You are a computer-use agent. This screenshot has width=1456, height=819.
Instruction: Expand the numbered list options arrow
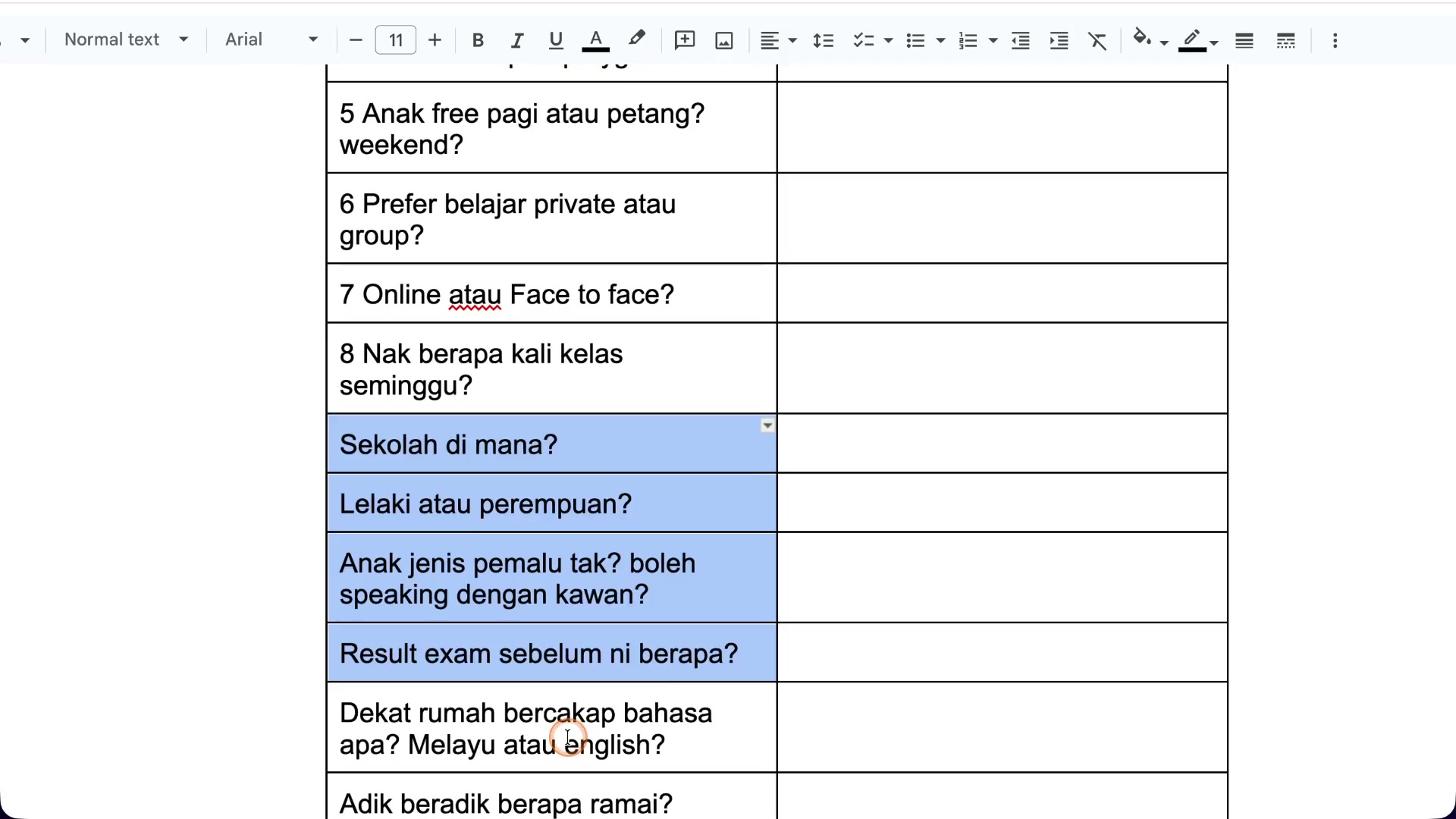pyautogui.click(x=993, y=41)
